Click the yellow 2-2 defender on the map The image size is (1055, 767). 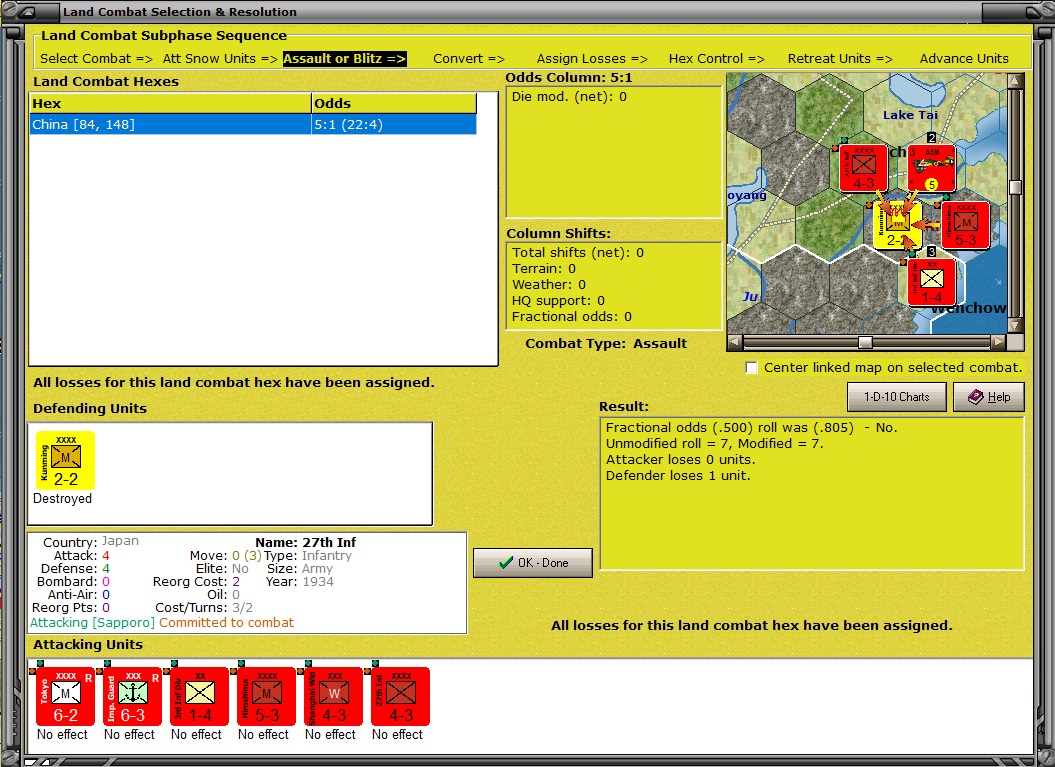click(897, 225)
